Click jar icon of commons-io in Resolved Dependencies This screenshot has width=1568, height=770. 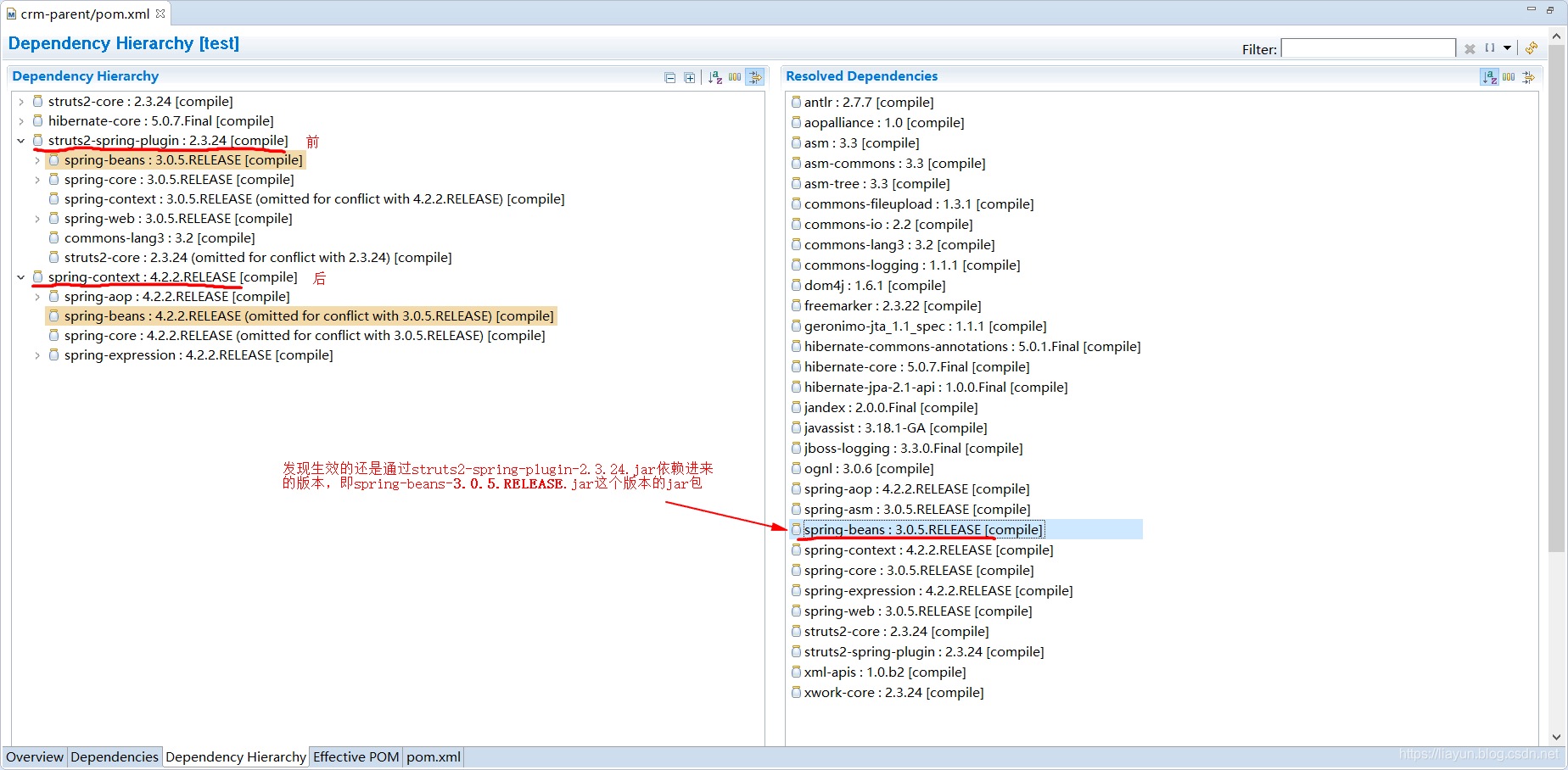(x=796, y=224)
